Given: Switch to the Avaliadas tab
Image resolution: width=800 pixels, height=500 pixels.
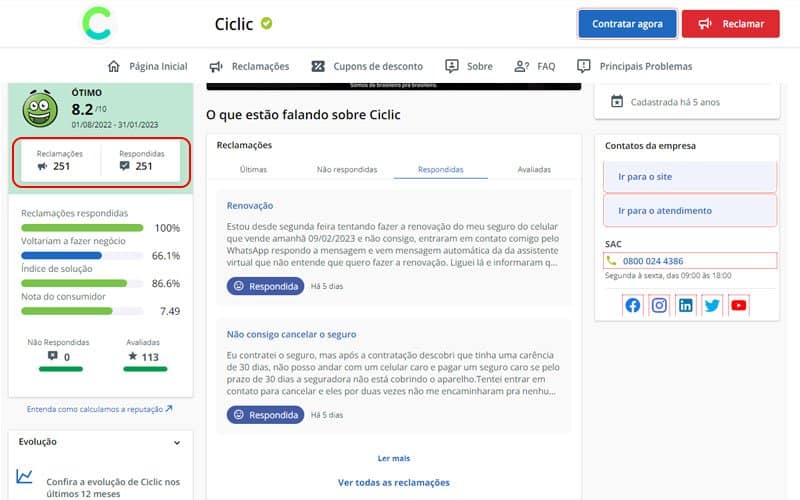Looking at the screenshot, I should (x=534, y=169).
